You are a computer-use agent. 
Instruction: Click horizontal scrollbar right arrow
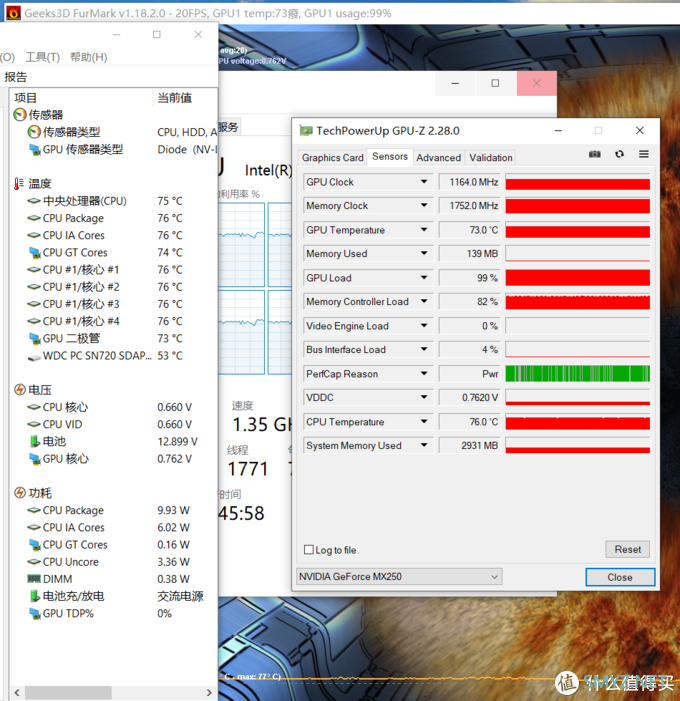click(209, 693)
